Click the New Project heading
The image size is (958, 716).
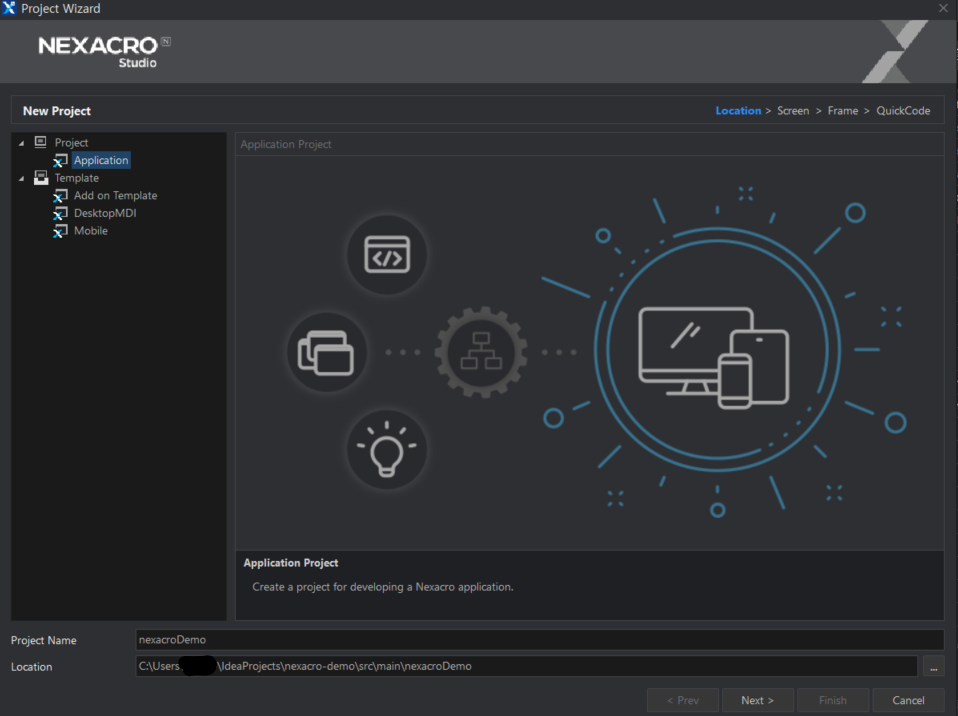57,111
